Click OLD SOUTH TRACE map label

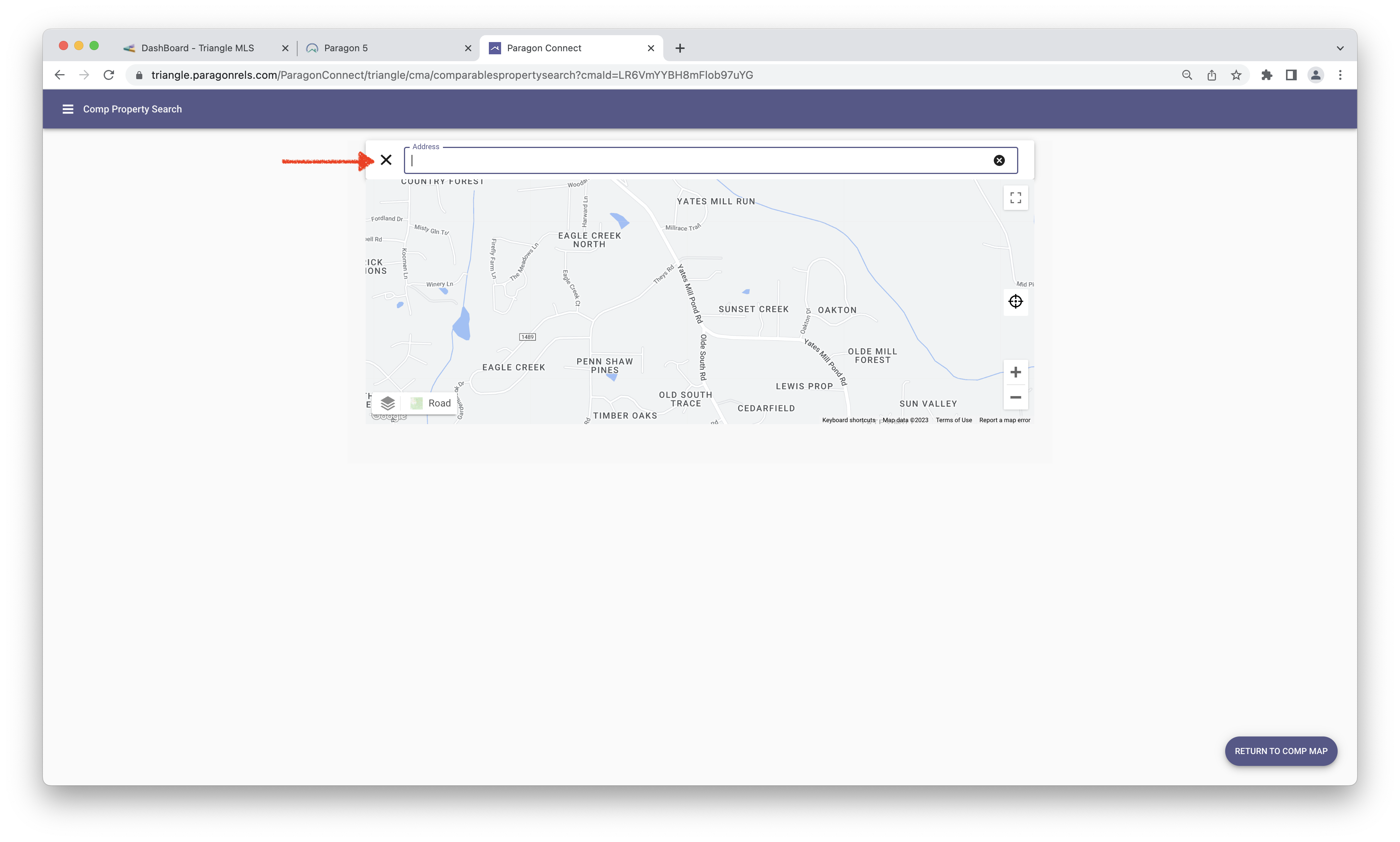click(x=685, y=400)
